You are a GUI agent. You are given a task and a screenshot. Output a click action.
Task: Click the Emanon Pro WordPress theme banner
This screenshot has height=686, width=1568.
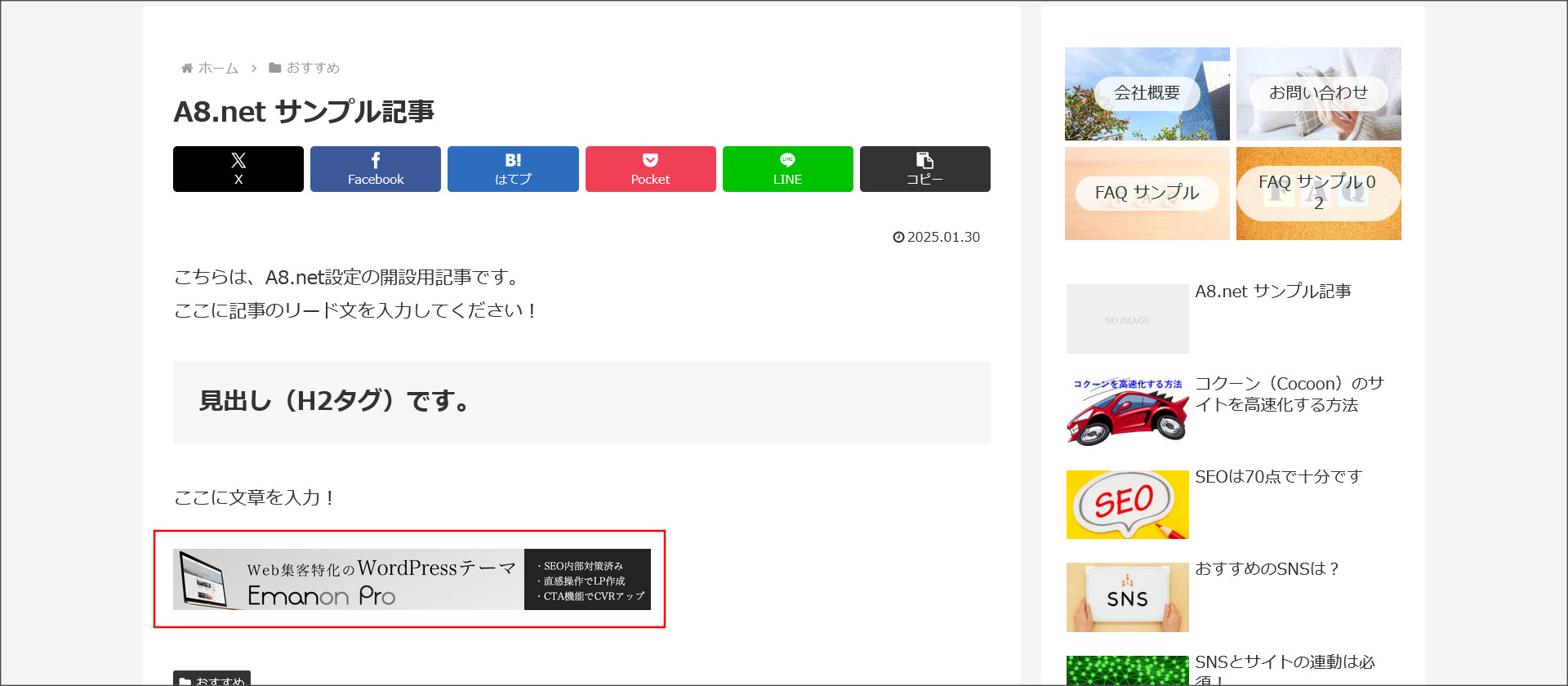(x=412, y=579)
